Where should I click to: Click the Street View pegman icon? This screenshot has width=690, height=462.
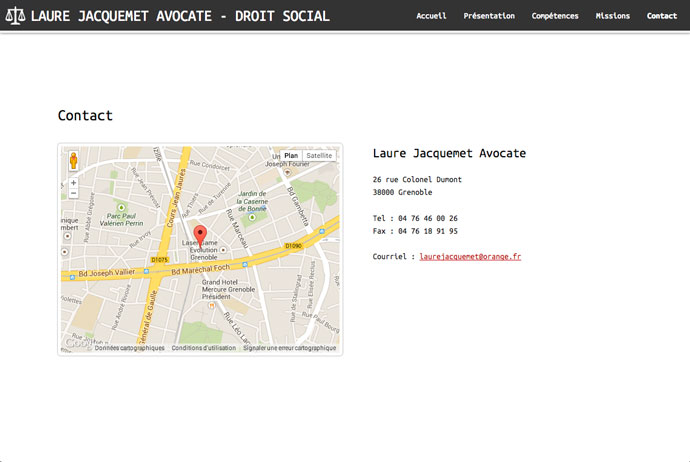point(73,162)
